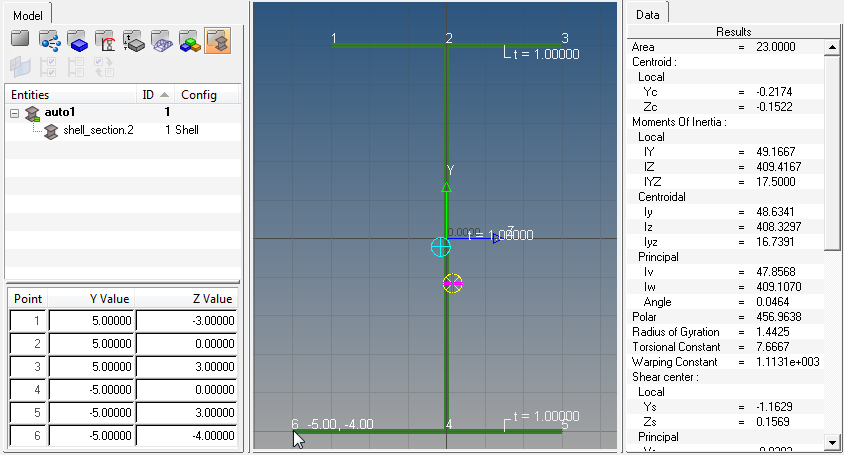Click the grayed-out select all checkboxes icon

48,67
